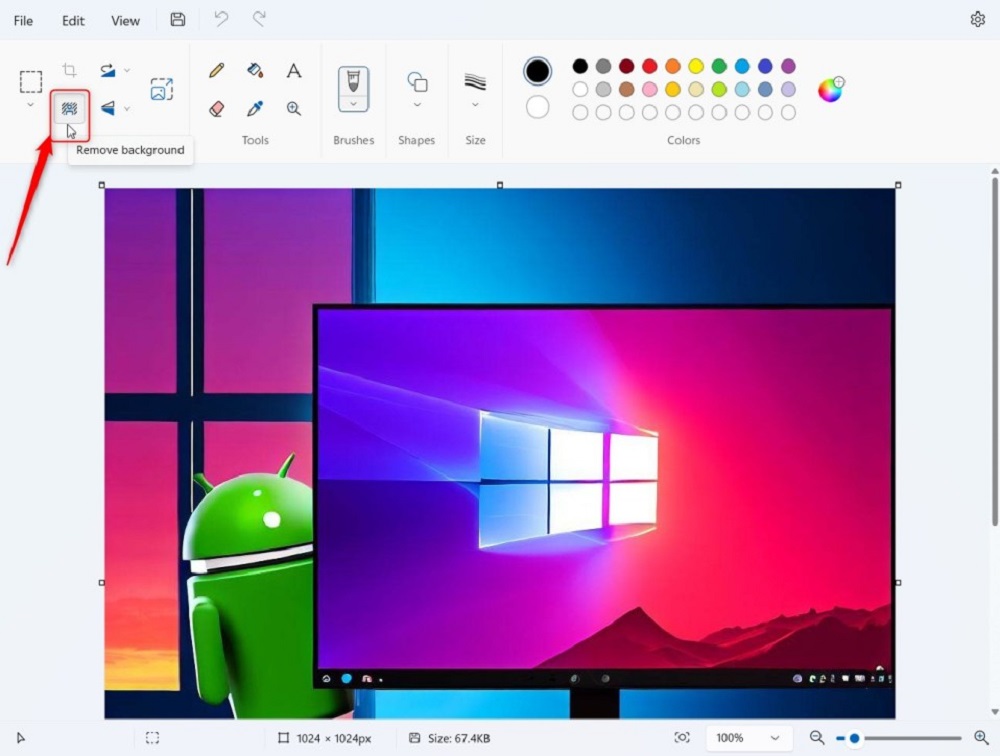
Task: Select the Pencil tool
Action: click(x=216, y=70)
